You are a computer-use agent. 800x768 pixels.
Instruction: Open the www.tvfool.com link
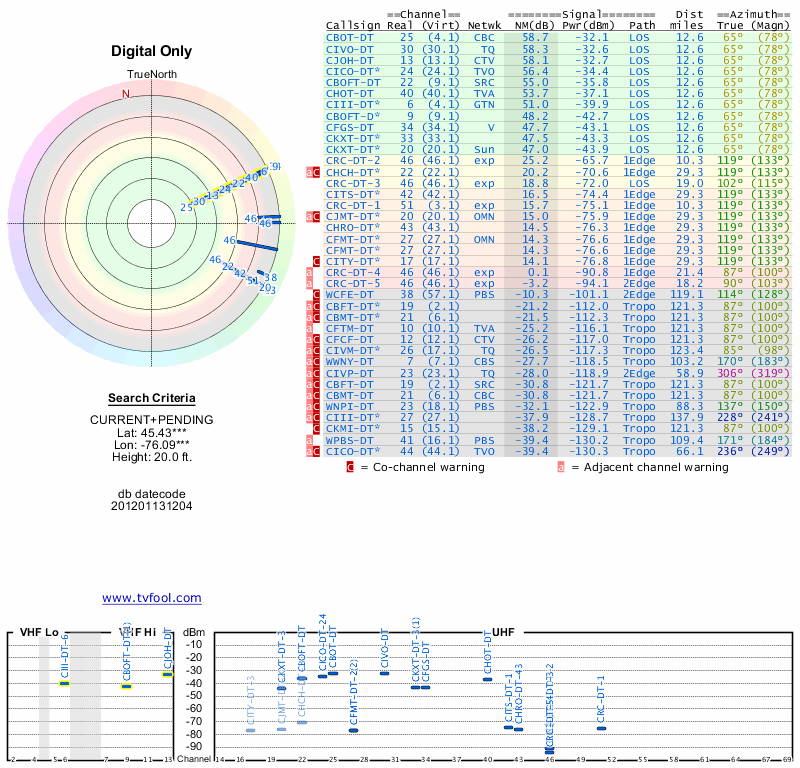[x=152, y=598]
